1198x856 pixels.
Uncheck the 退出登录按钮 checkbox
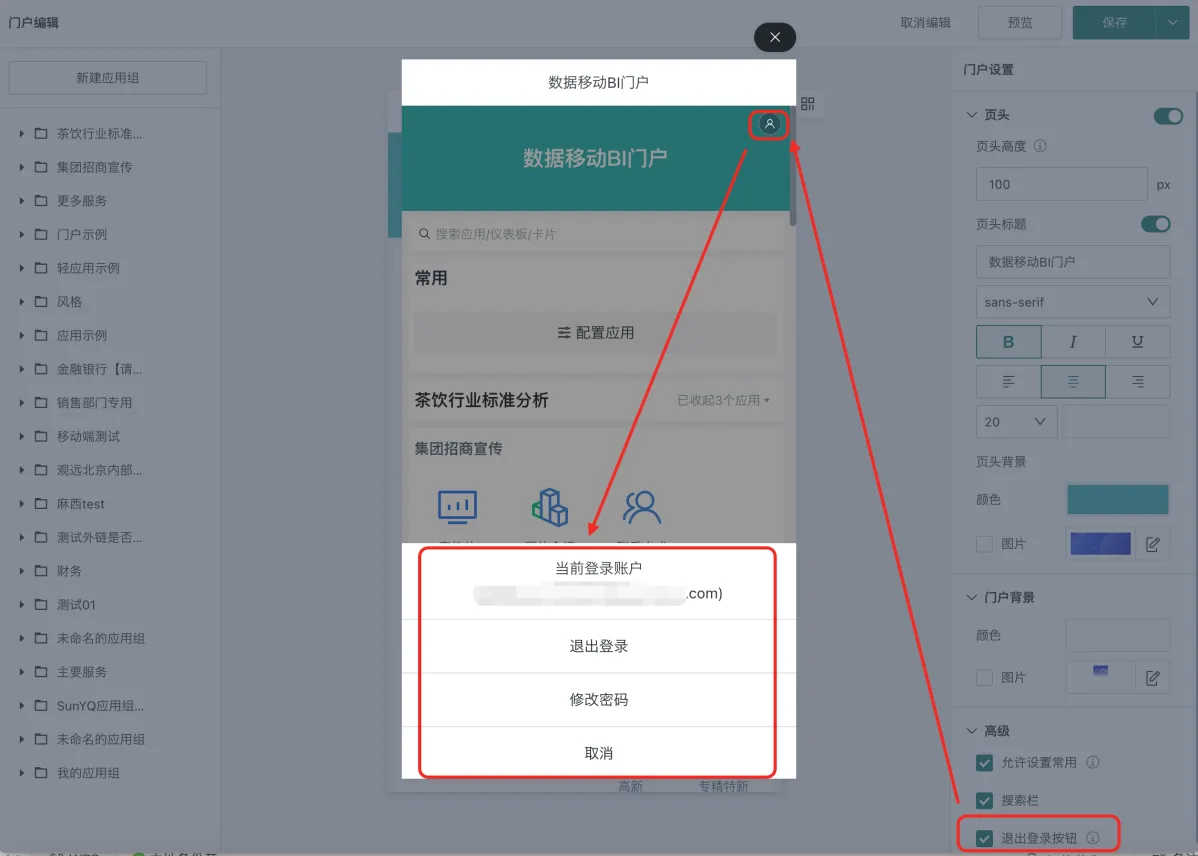(x=984, y=838)
